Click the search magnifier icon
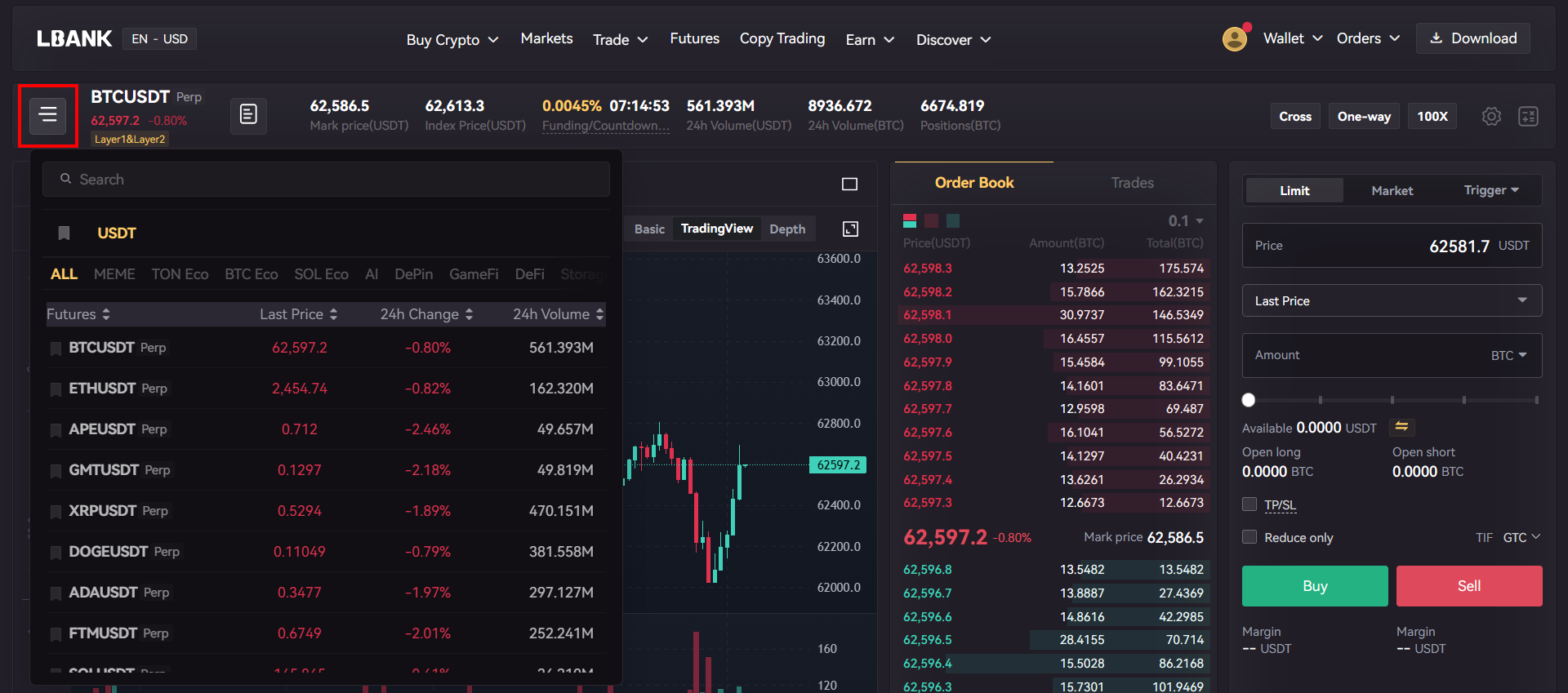The width and height of the screenshot is (1568, 693). tap(66, 179)
